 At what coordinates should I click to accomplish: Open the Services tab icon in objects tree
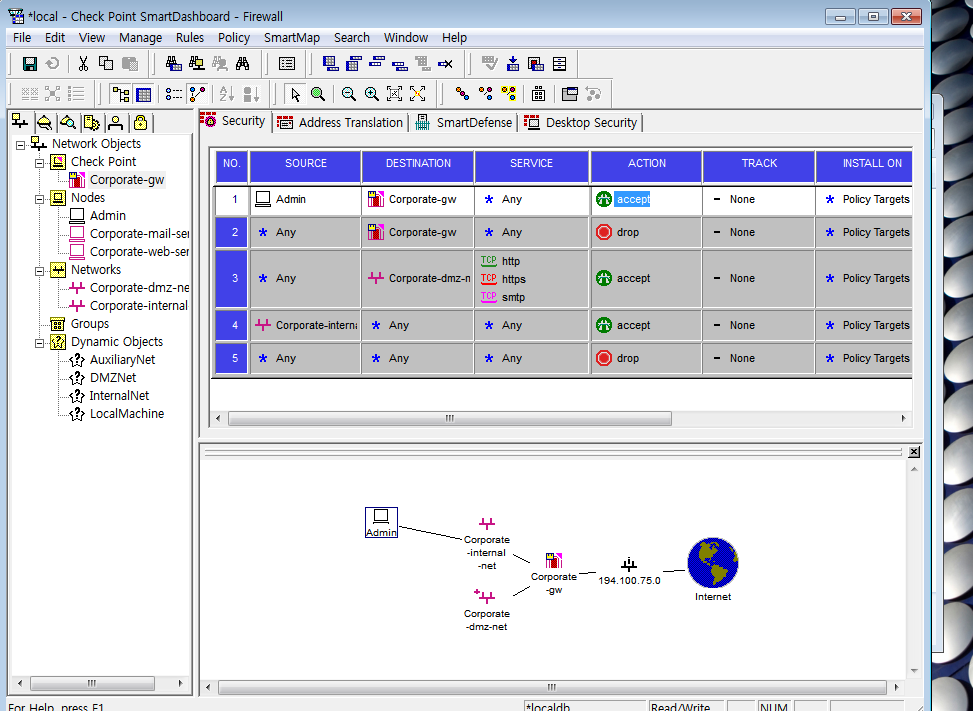44,122
